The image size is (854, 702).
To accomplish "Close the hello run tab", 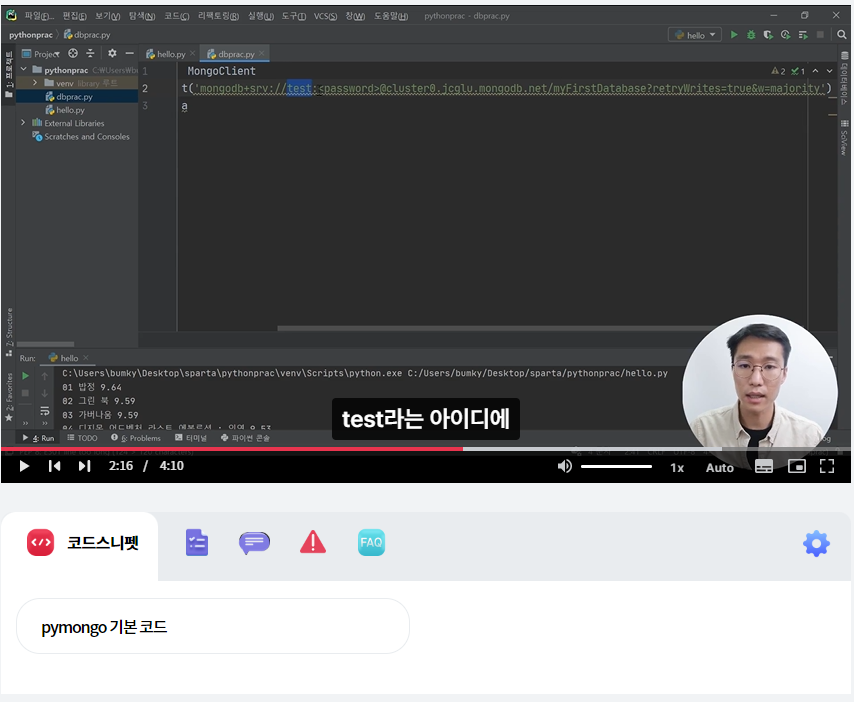I will (x=86, y=358).
